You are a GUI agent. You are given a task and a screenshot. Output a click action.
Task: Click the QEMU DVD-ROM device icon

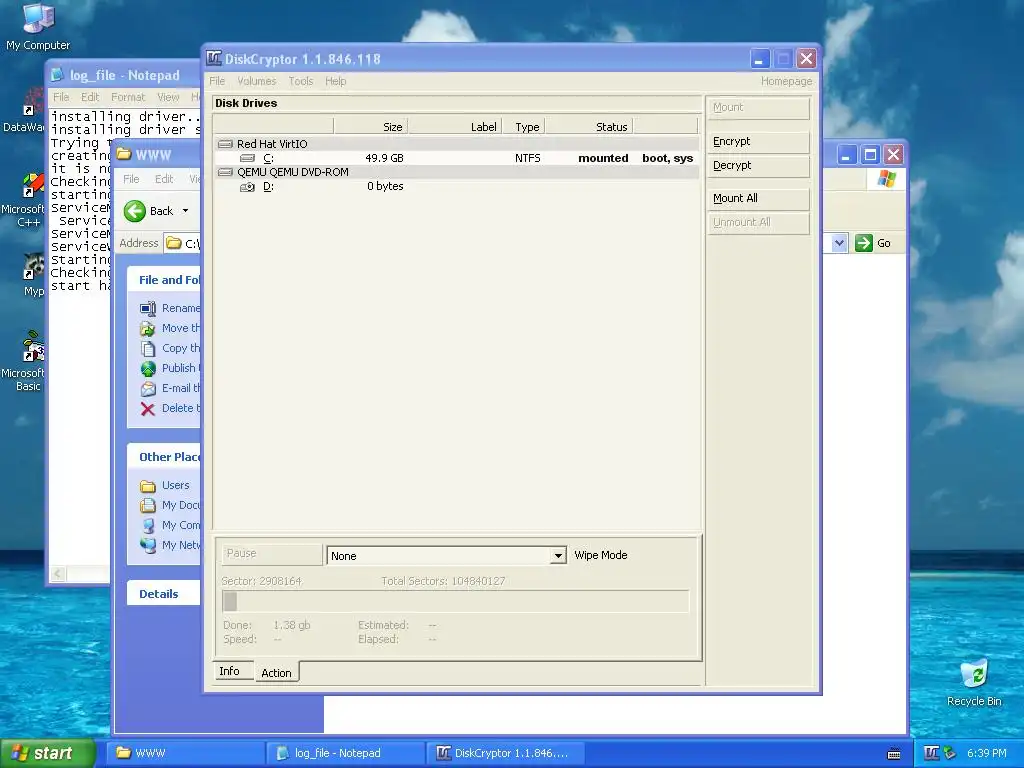225,172
